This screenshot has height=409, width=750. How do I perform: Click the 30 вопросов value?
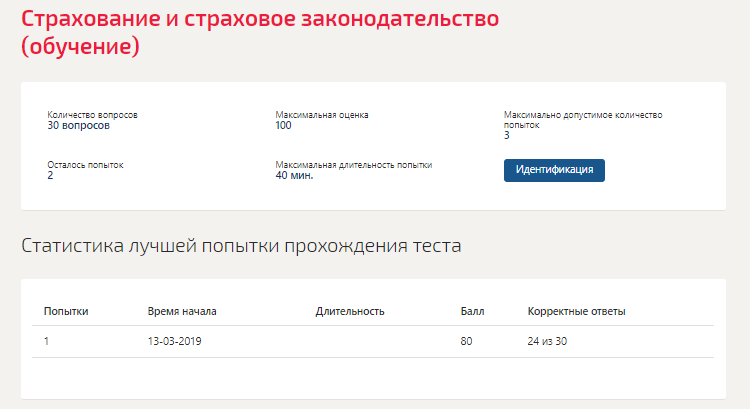[78, 125]
